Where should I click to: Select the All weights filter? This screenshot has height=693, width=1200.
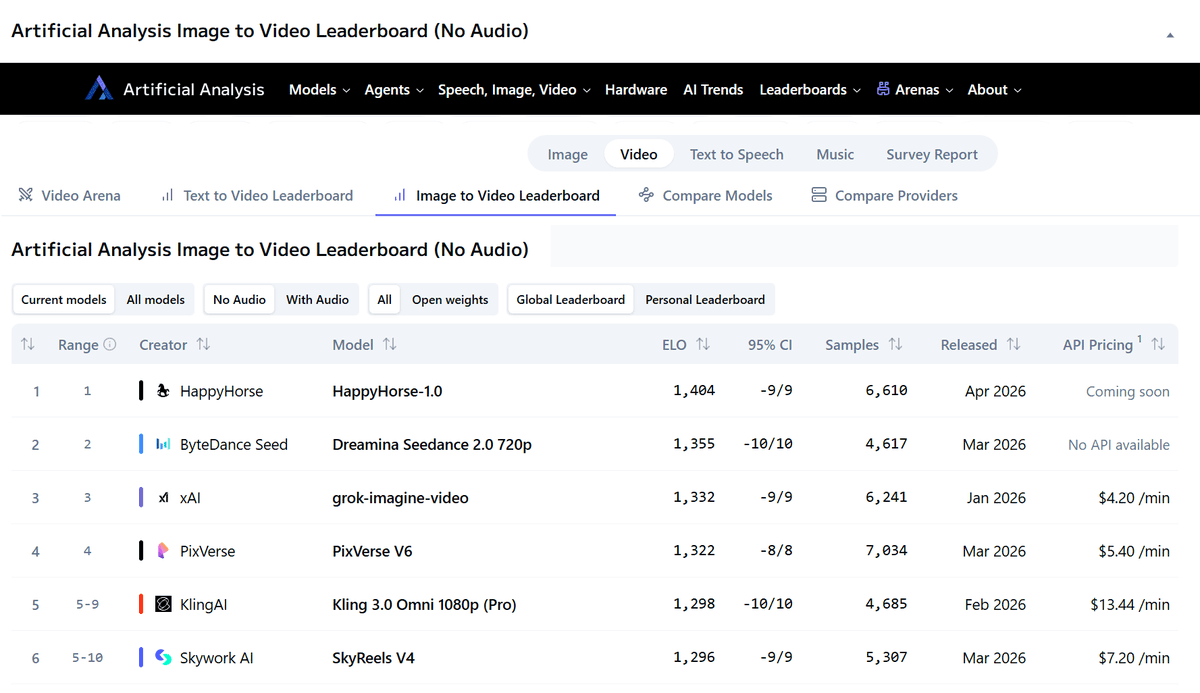[x=385, y=299]
